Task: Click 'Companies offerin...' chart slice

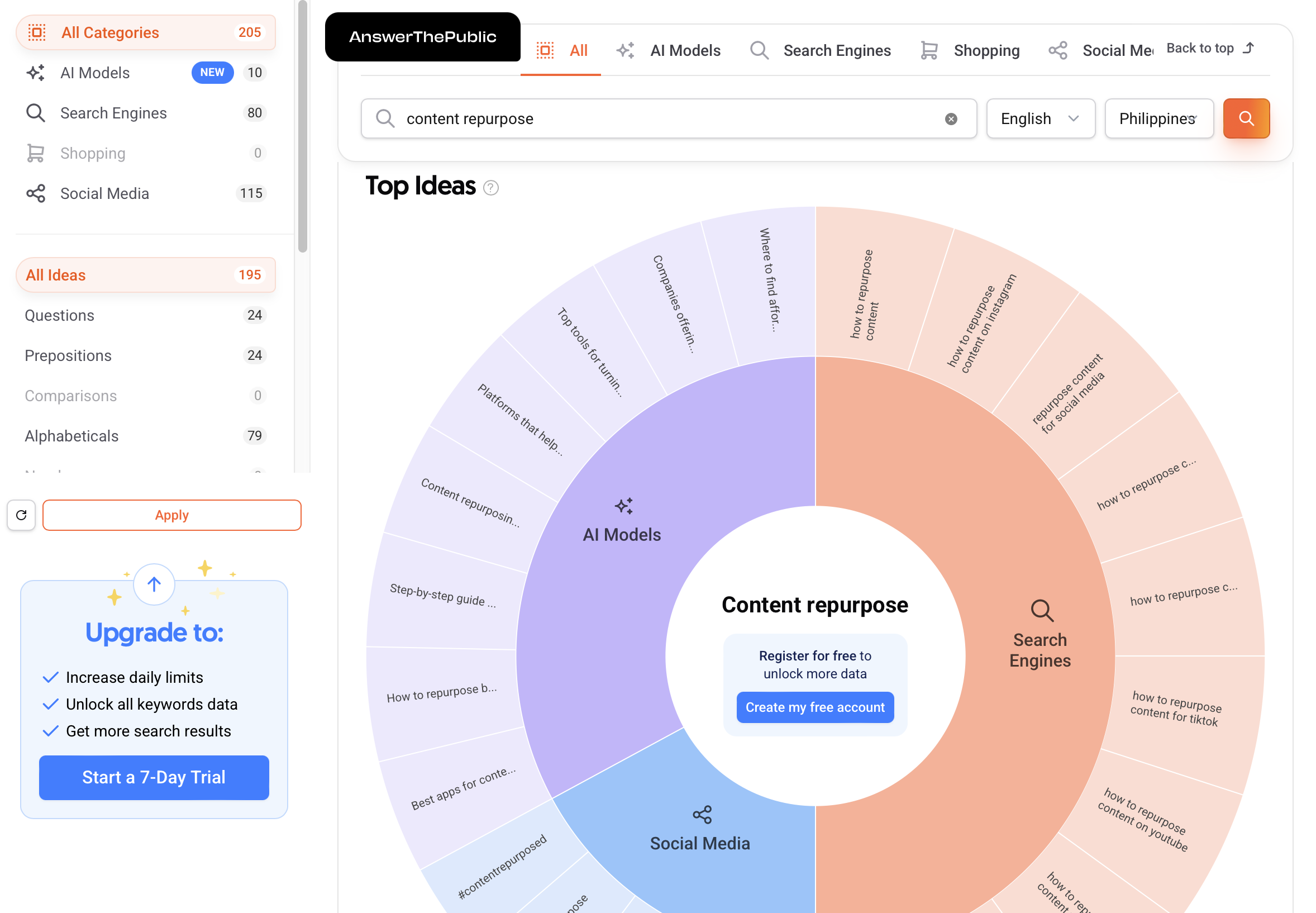Action: tap(674, 303)
